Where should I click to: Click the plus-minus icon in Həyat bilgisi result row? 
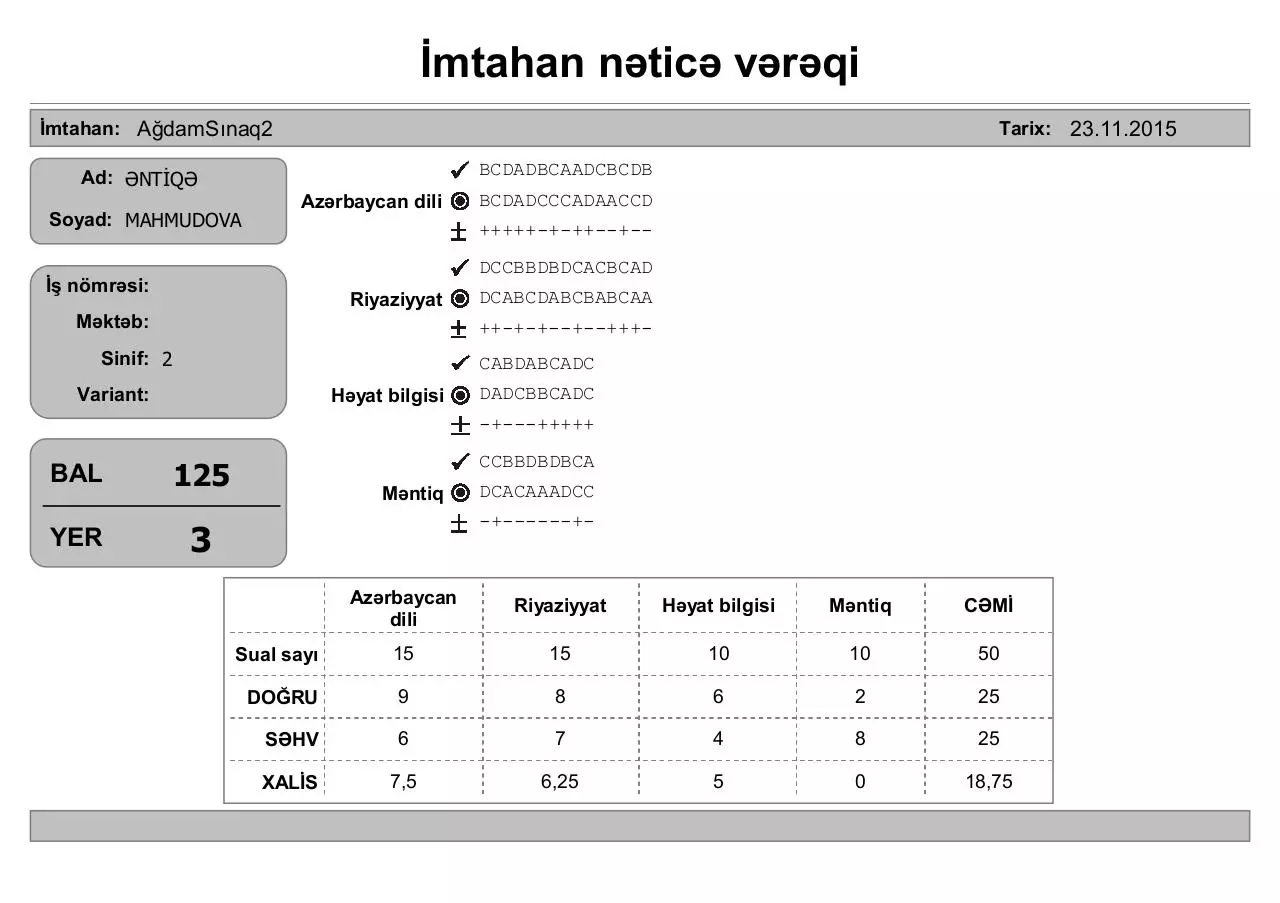click(x=459, y=425)
